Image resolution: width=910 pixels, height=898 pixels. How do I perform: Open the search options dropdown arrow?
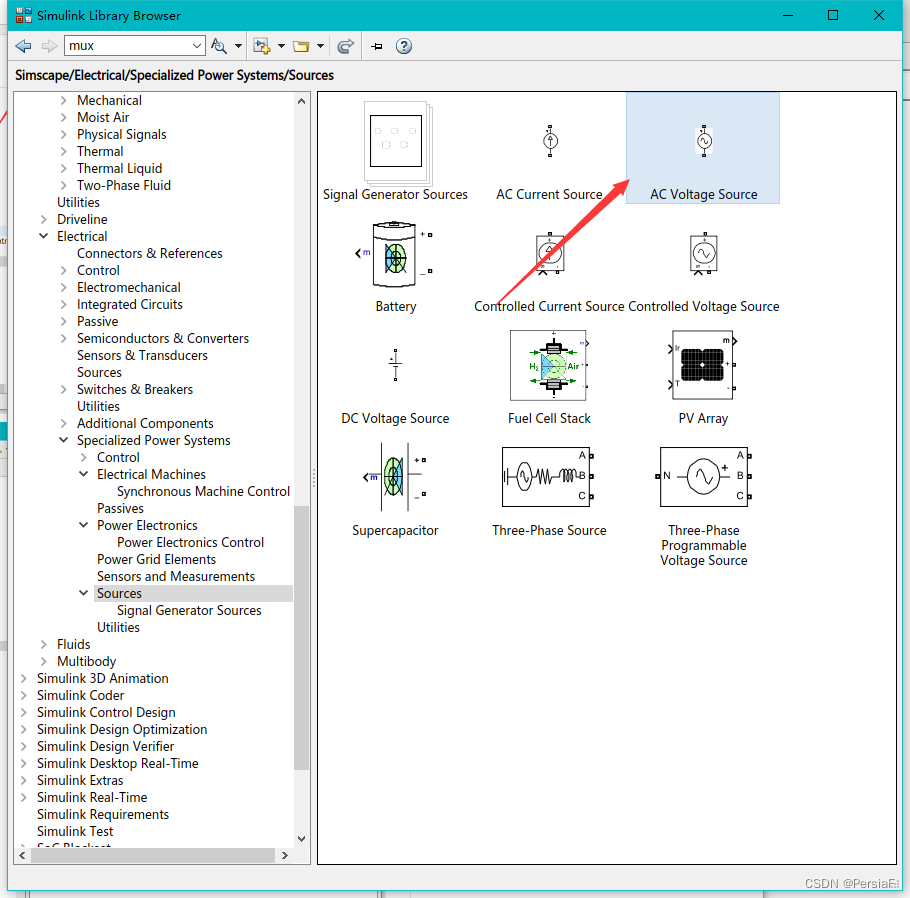tap(238, 46)
